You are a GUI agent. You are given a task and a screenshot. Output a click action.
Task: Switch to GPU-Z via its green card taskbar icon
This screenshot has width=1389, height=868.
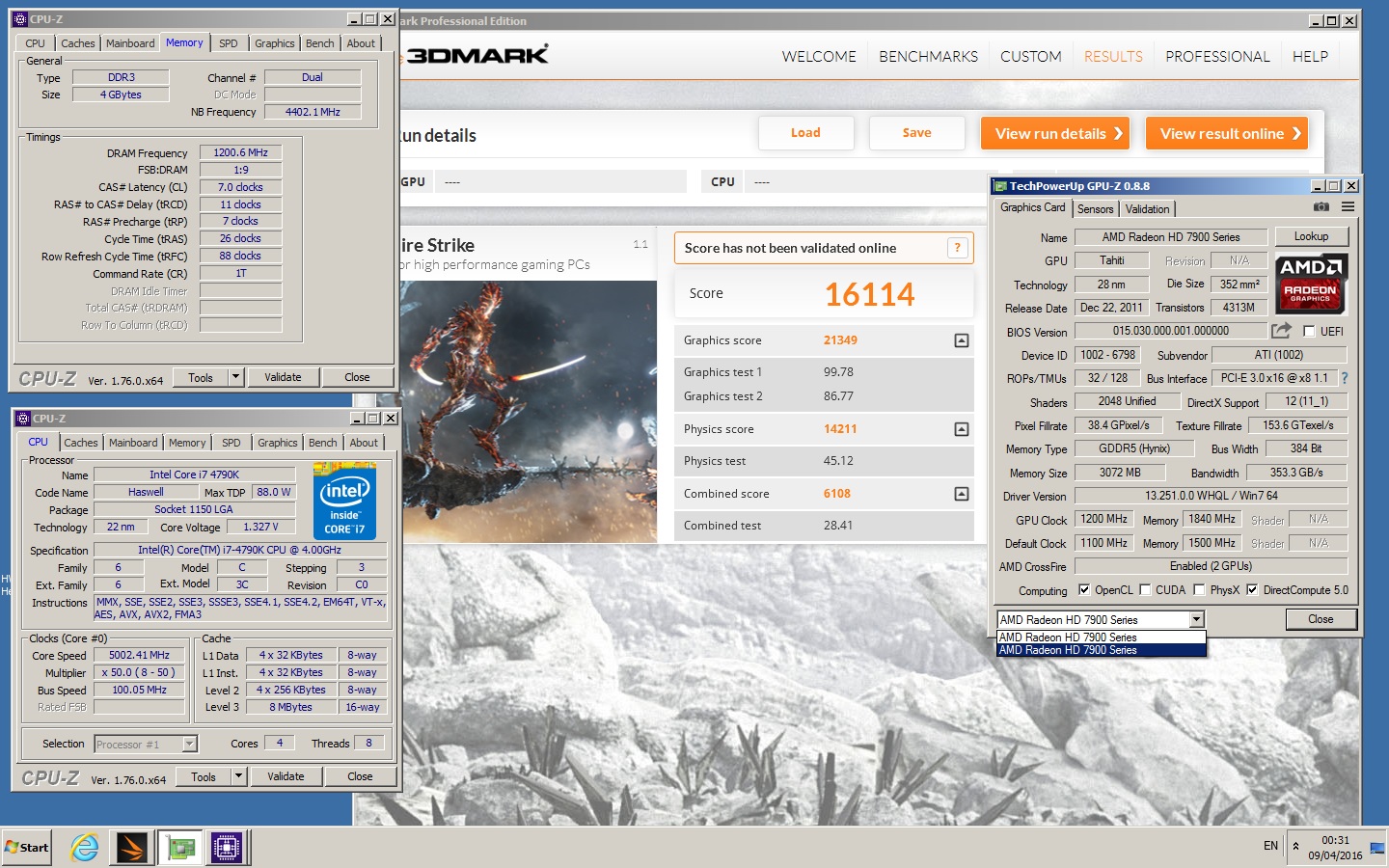pos(180,848)
